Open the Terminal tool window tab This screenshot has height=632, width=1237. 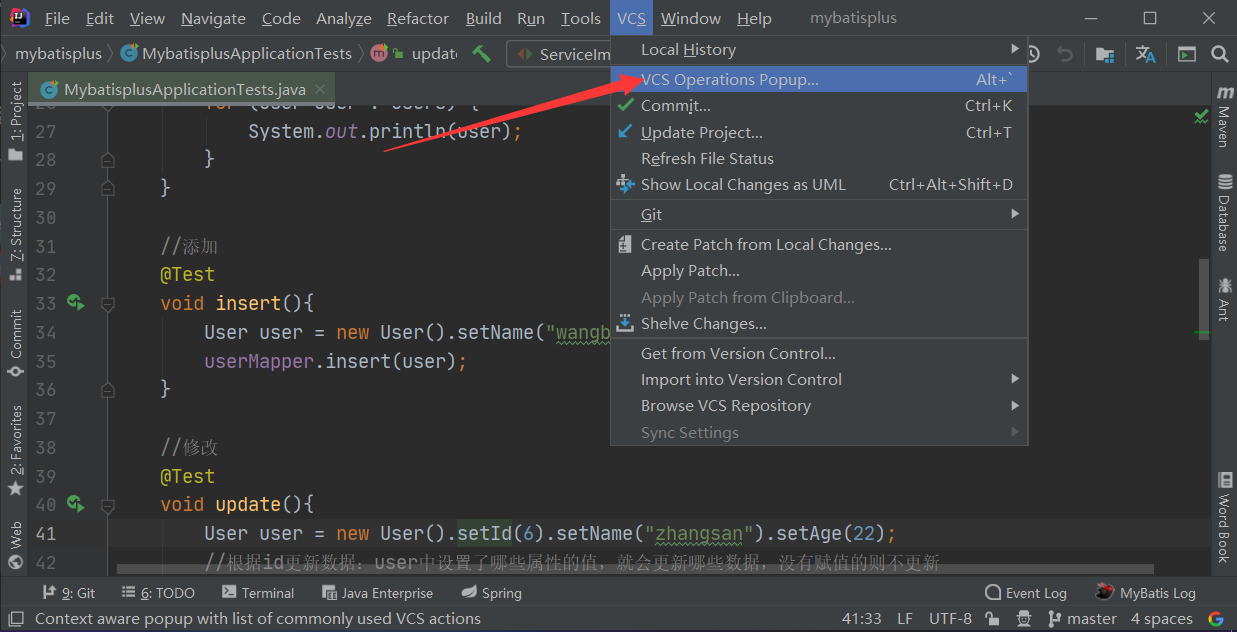[x=258, y=593]
